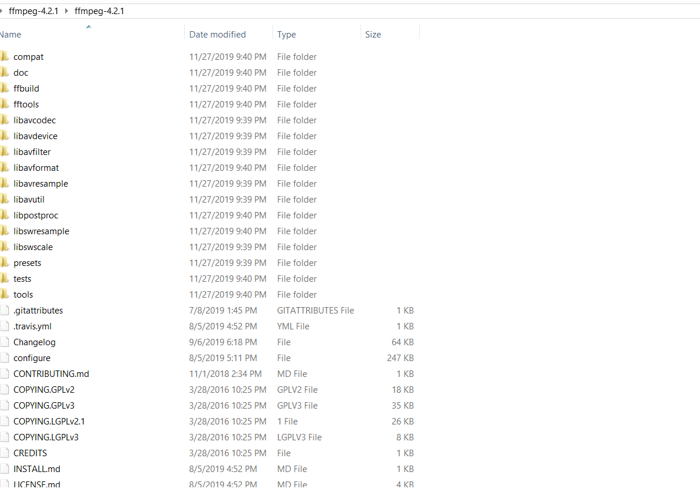
Task: Select the libavcodec folder icon
Action: tap(5, 120)
